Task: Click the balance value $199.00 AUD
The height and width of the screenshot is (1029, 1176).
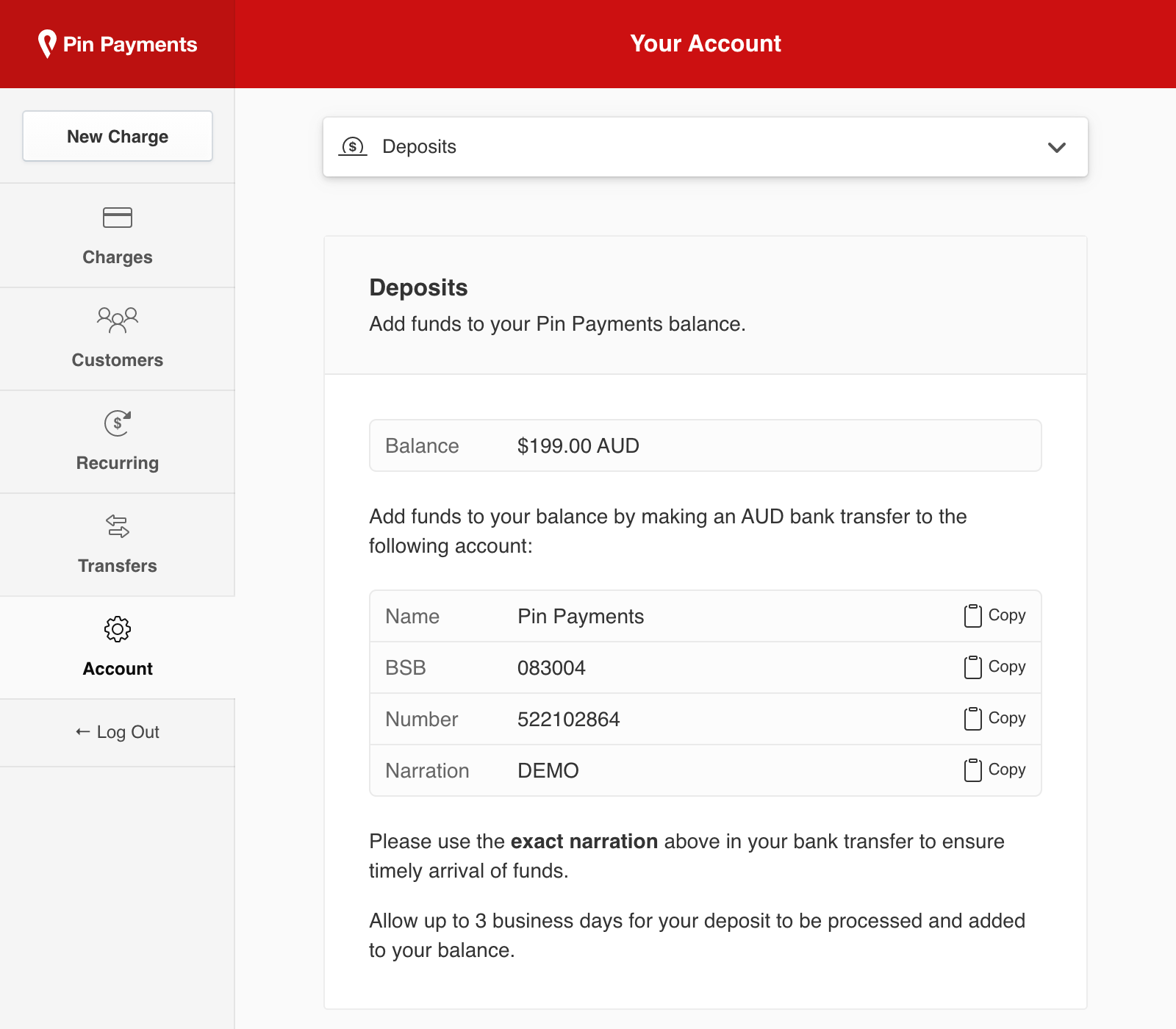Action: 578,445
